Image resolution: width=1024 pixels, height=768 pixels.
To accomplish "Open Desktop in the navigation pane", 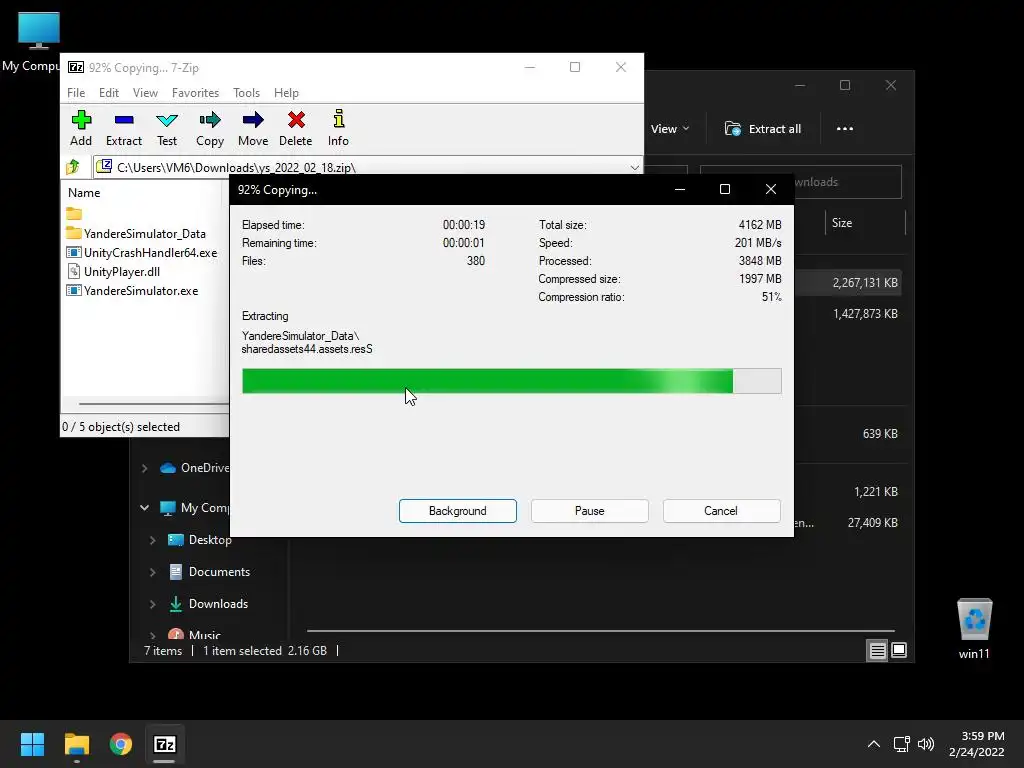I will coord(200,539).
